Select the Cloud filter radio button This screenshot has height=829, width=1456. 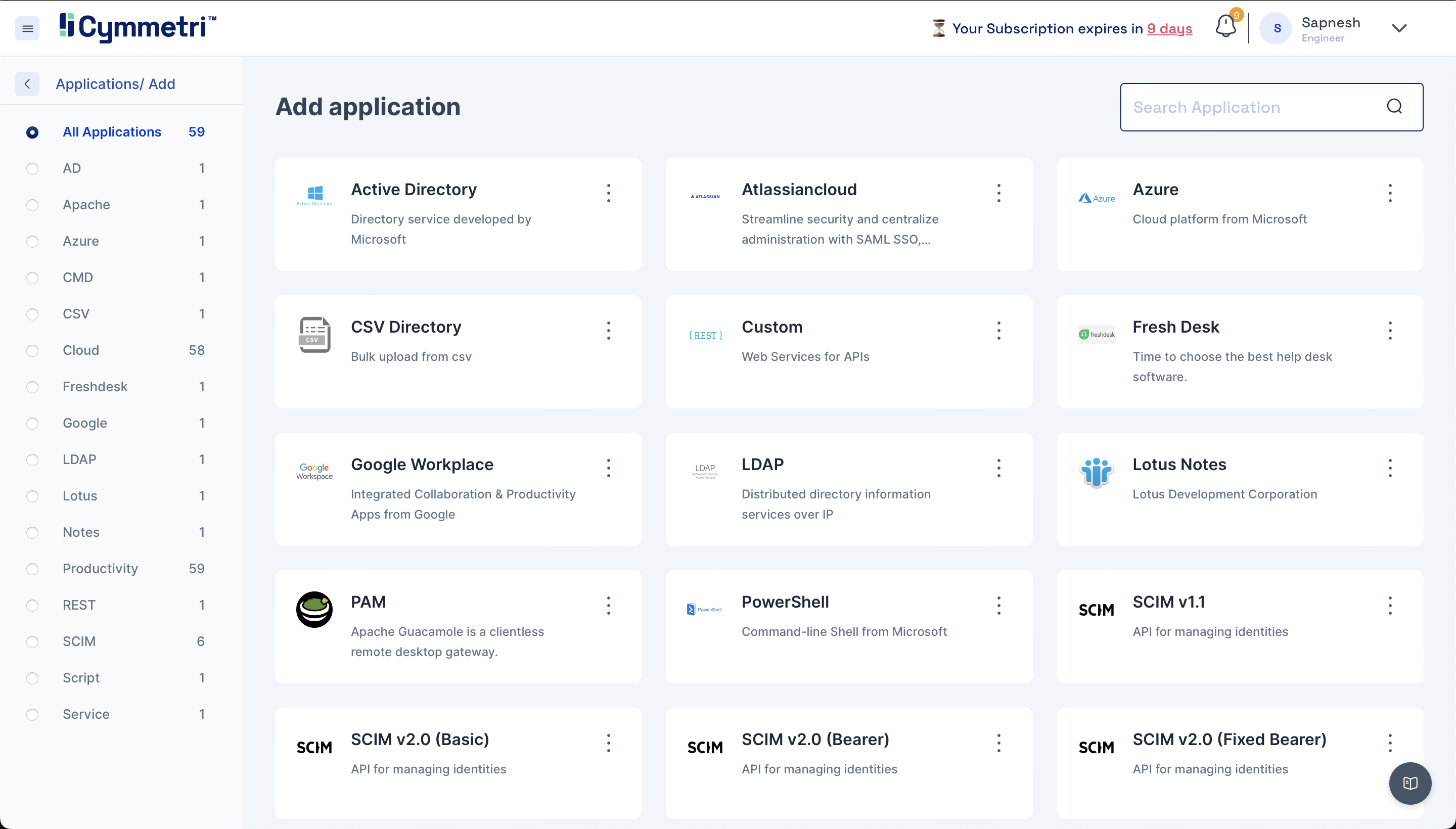point(32,351)
